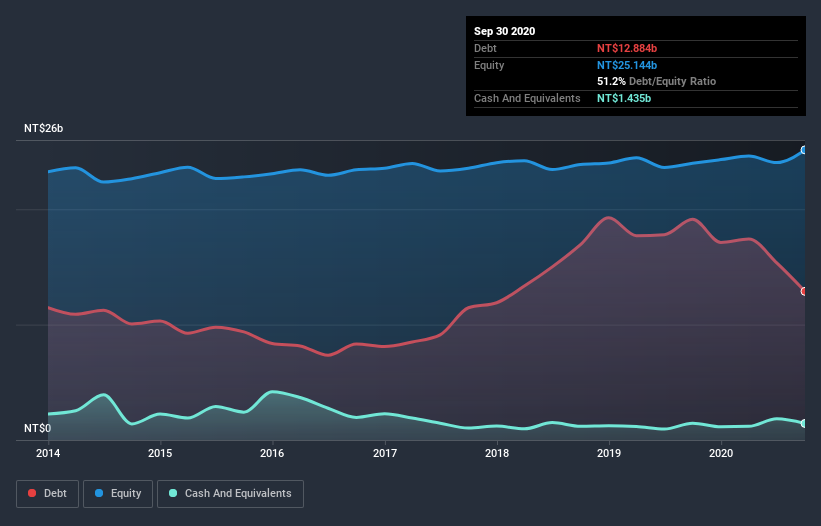
Task: Select the Equity endpoint marker on chart
Action: click(804, 150)
